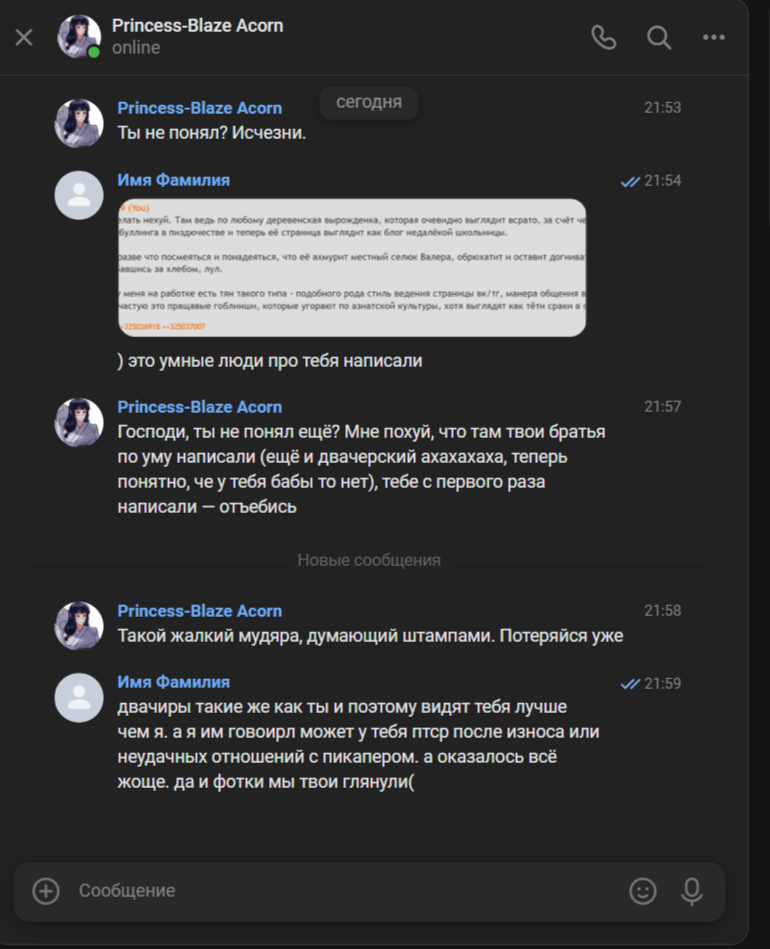Open the emoji picker smiley icon
This screenshot has height=949, width=770.
[643, 890]
